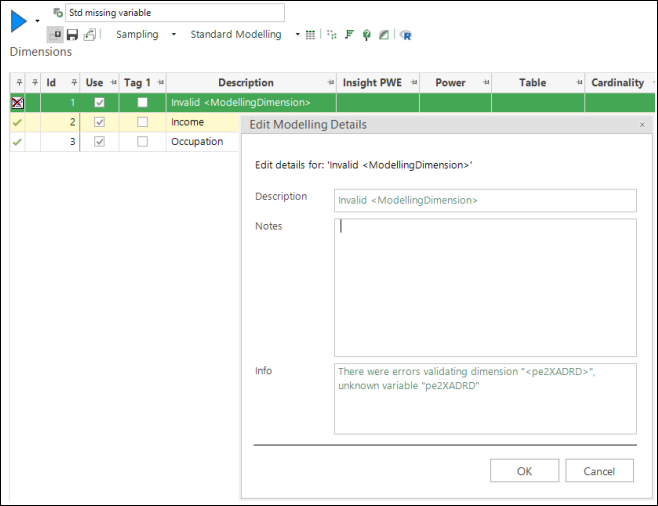The height and width of the screenshot is (506, 658).
Task: Click the green check mark in the Income row
Action: pos(17,123)
